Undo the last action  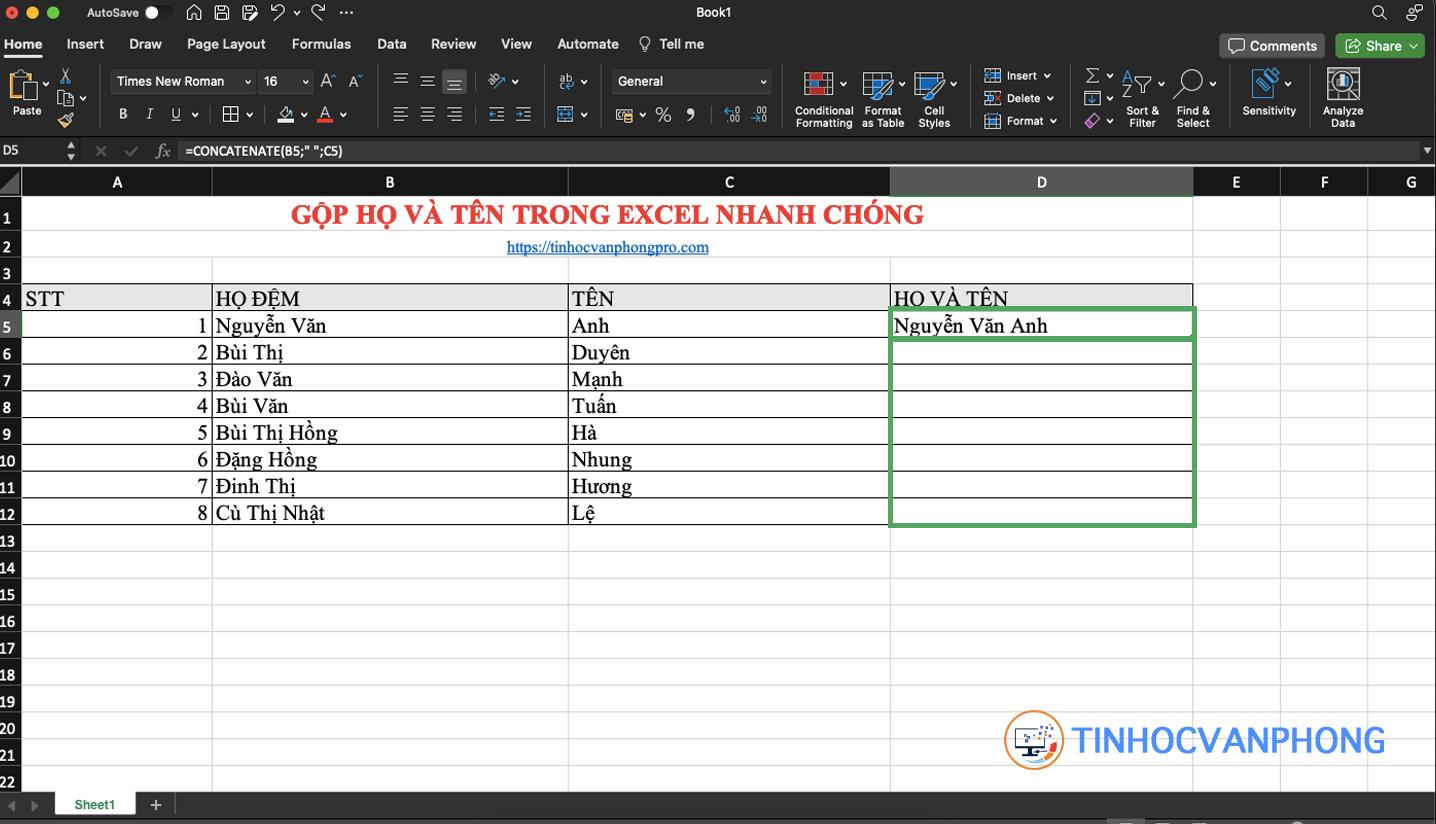coord(278,13)
